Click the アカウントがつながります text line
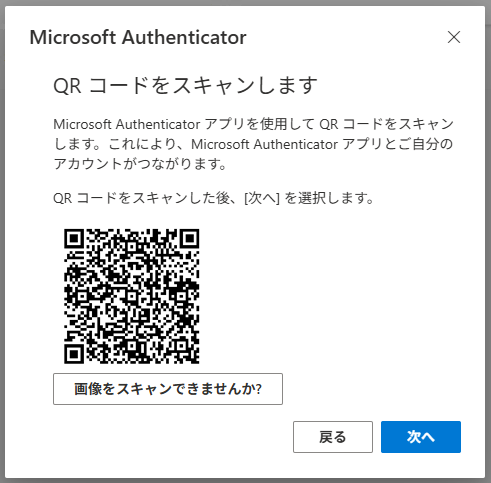 coord(140,164)
